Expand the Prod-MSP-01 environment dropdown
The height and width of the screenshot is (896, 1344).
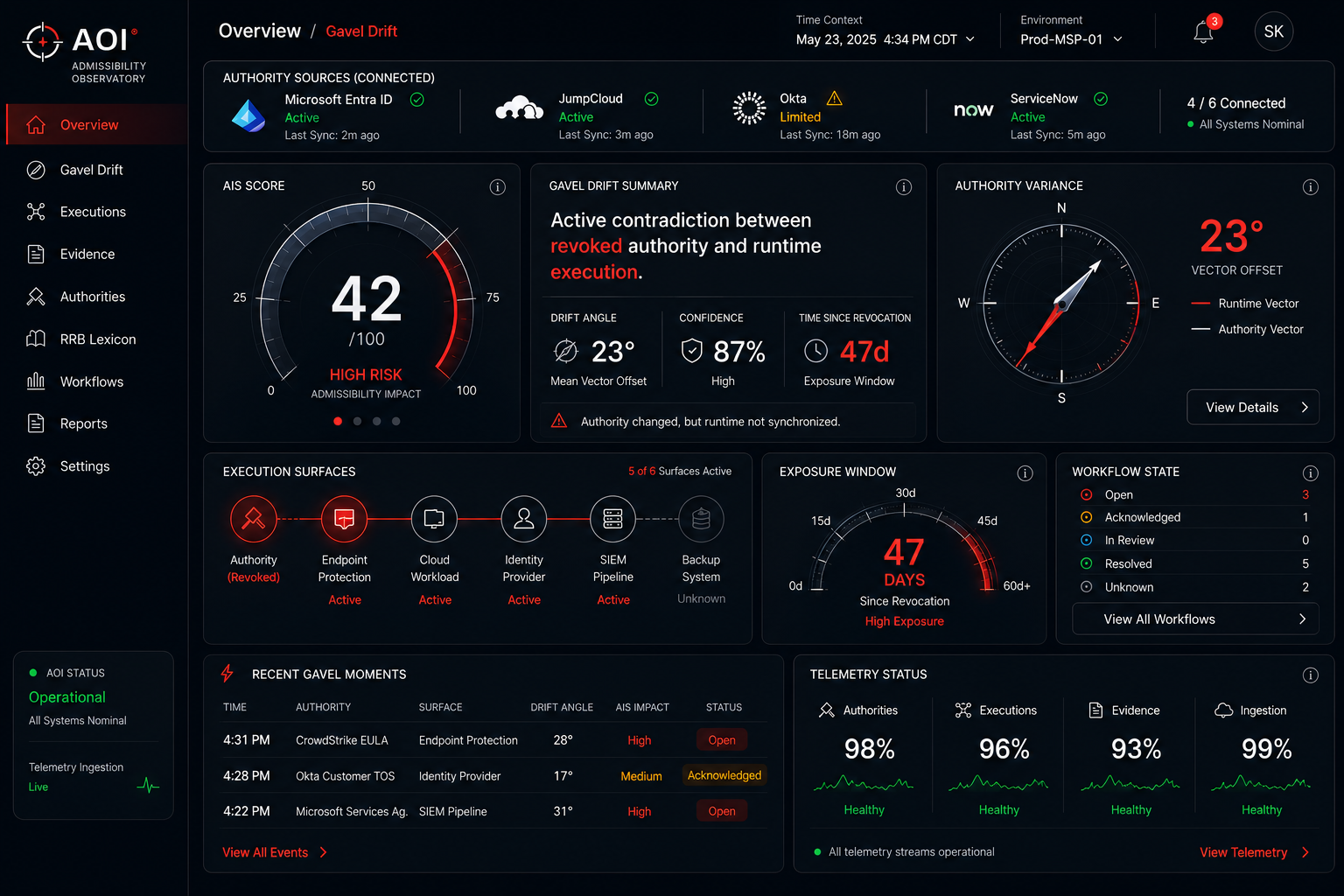pyautogui.click(x=1071, y=39)
